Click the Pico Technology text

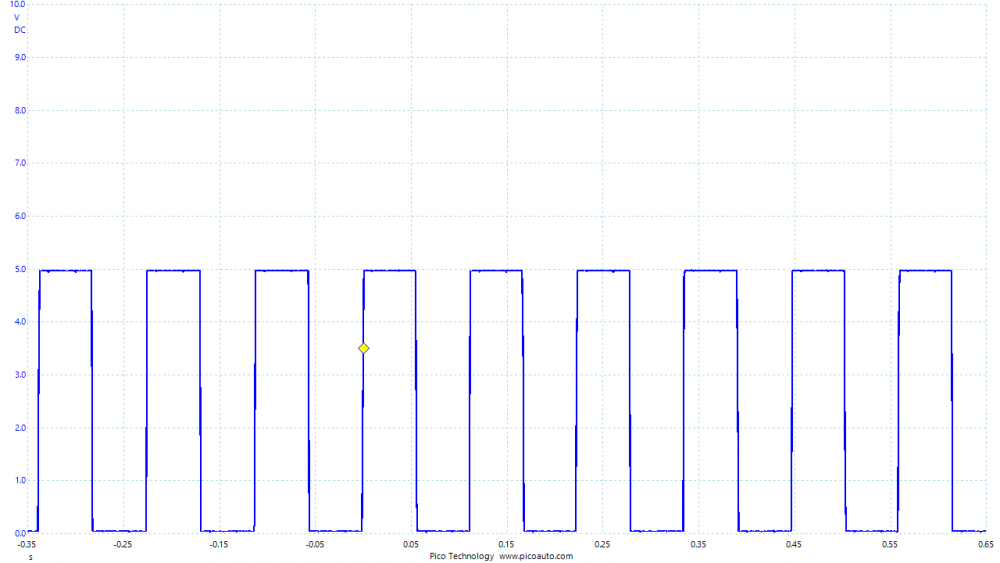(461, 556)
